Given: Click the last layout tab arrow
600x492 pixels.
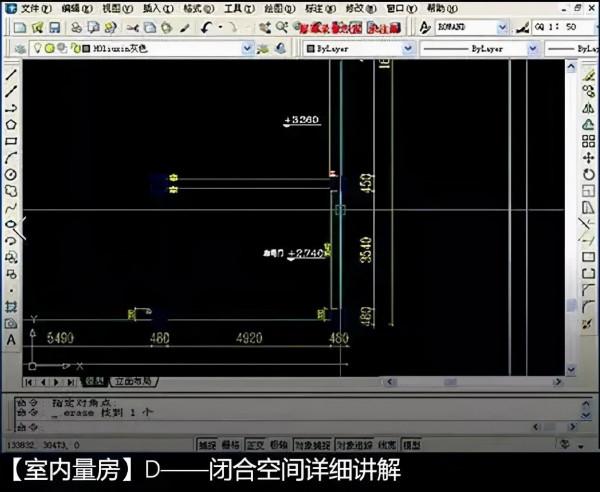Looking at the screenshot, I should pos(71,382).
